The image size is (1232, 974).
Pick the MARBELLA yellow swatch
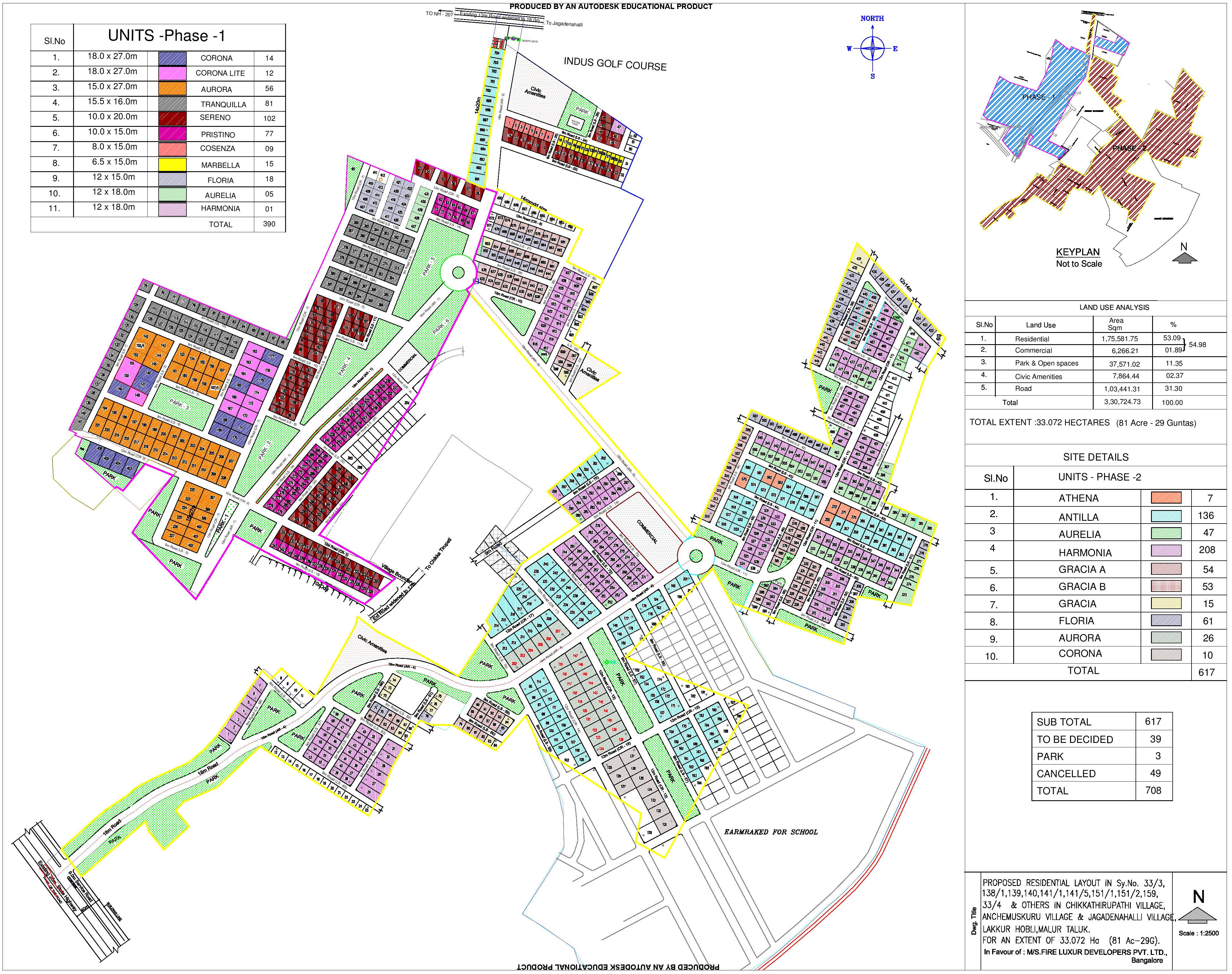coord(172,164)
